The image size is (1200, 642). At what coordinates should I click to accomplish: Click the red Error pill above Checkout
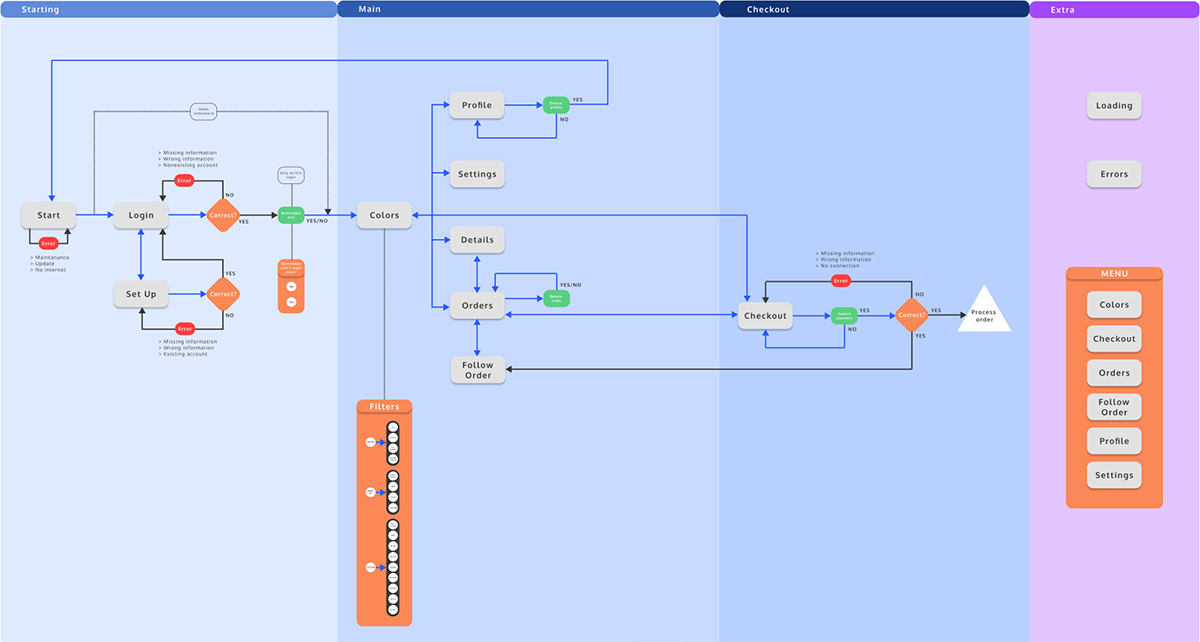tap(841, 281)
